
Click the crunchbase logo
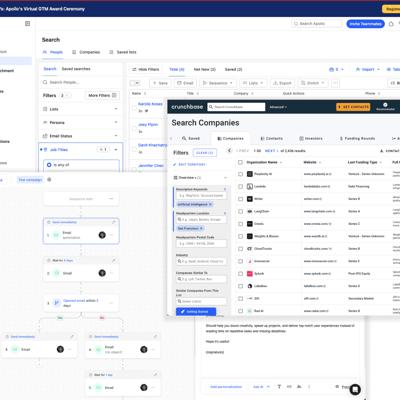pos(187,107)
